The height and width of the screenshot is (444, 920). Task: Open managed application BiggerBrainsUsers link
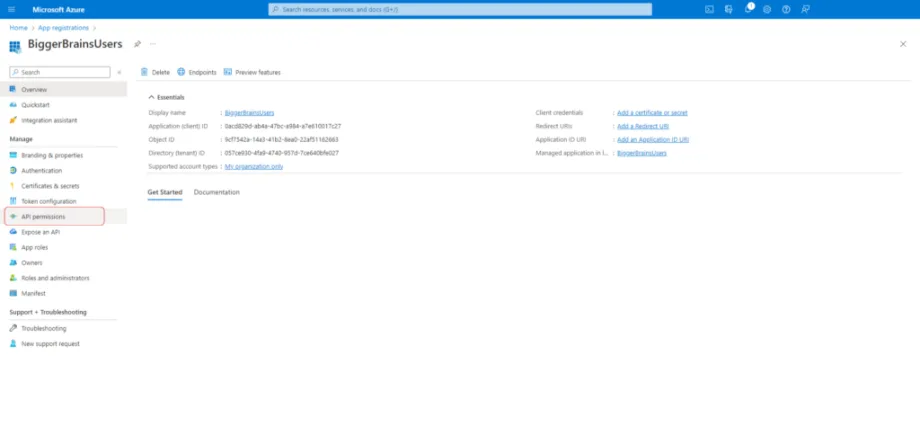(x=641, y=153)
